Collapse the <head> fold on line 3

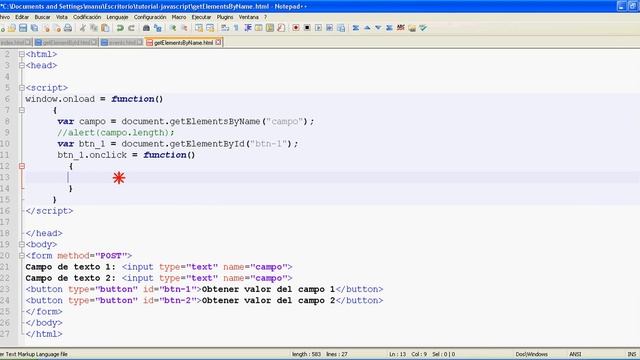(22, 65)
